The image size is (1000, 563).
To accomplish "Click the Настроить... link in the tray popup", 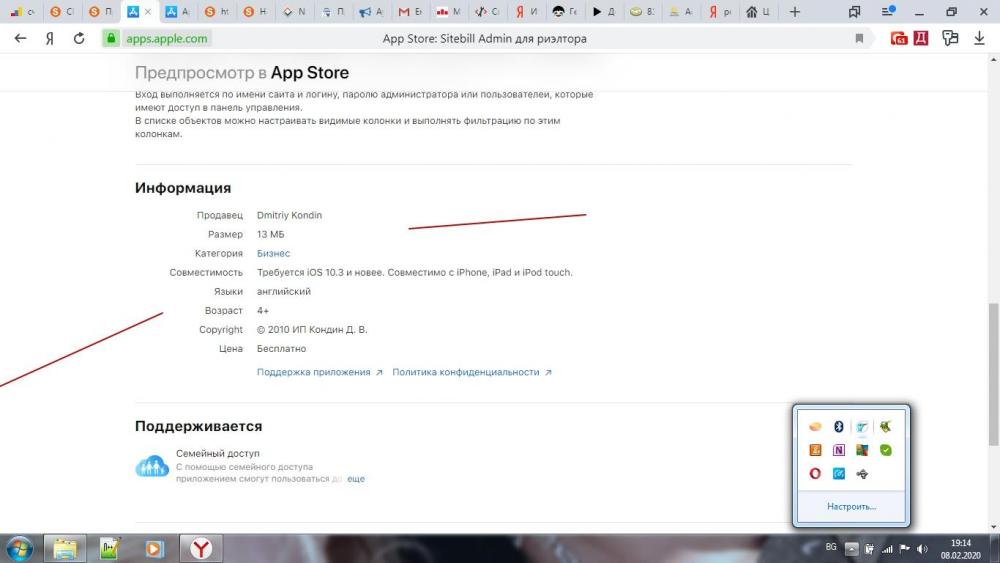I will click(x=851, y=506).
